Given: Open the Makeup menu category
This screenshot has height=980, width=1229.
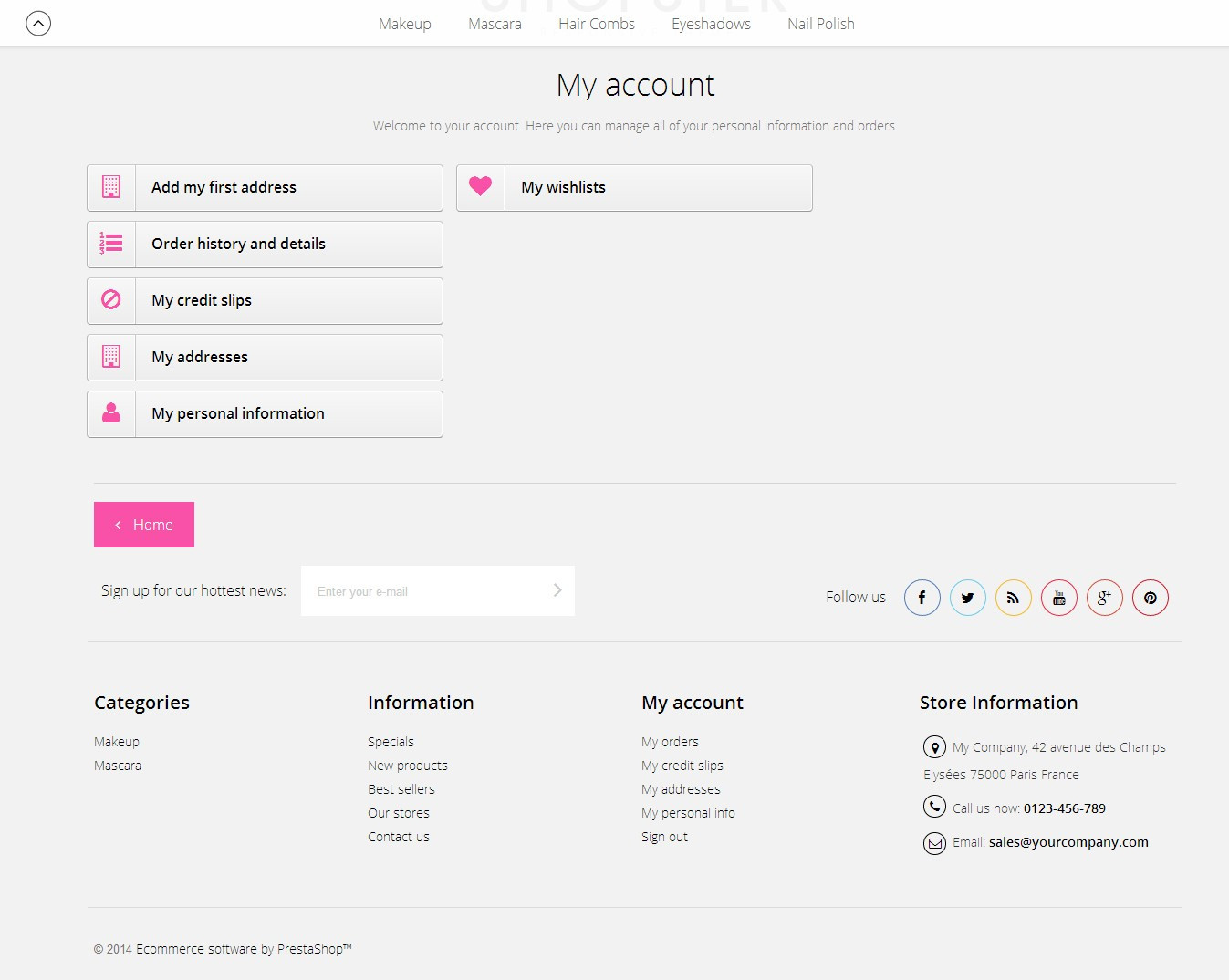Looking at the screenshot, I should [404, 24].
